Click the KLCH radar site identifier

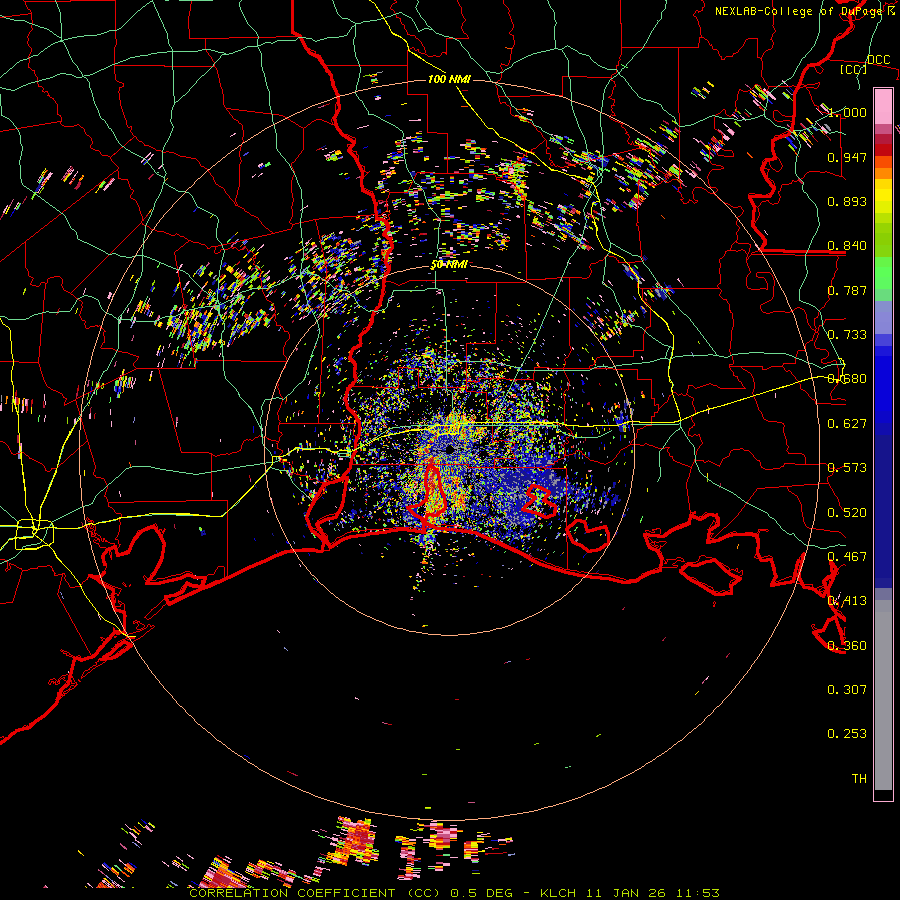coord(558,893)
